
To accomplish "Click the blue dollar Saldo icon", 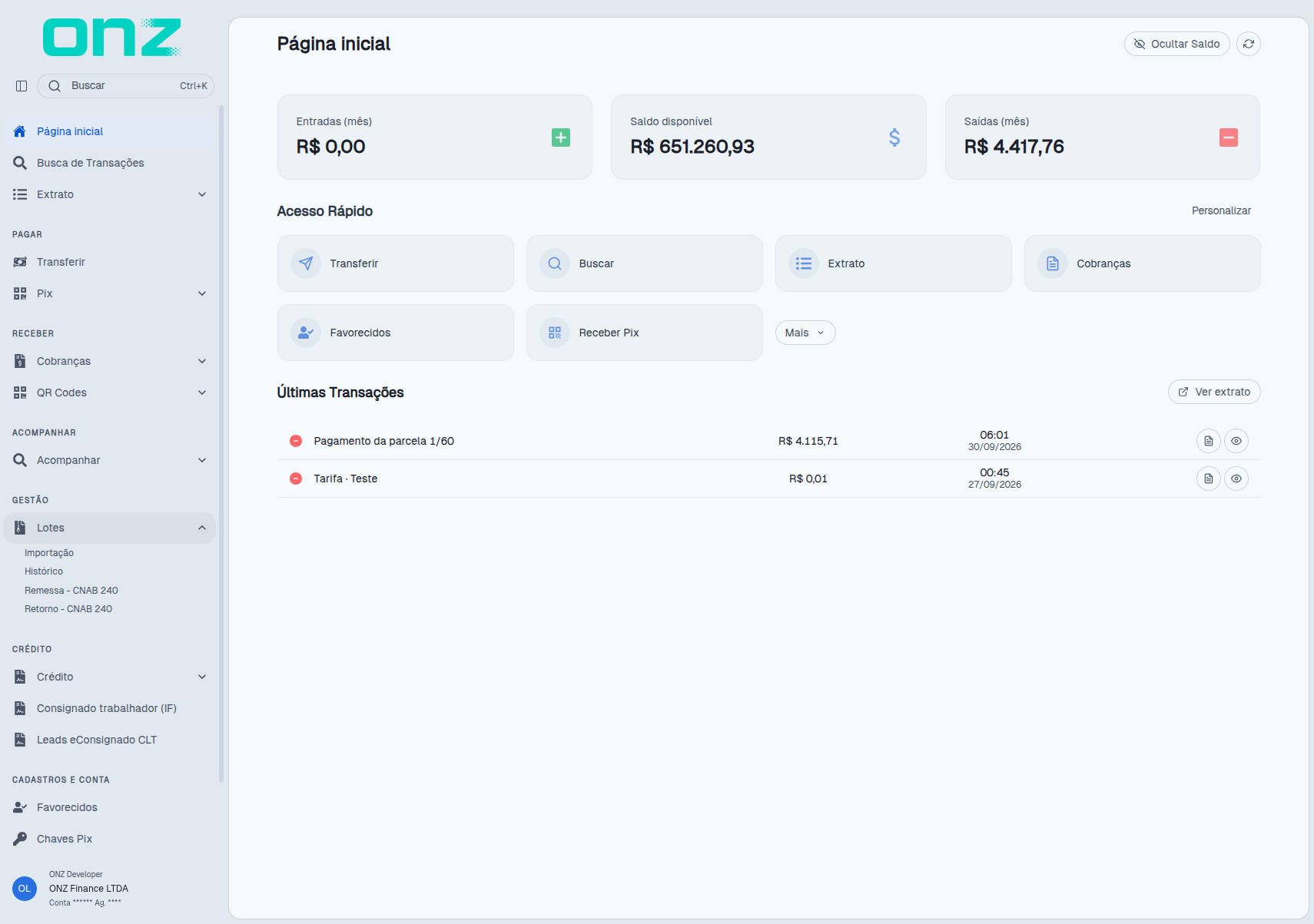I will click(894, 137).
